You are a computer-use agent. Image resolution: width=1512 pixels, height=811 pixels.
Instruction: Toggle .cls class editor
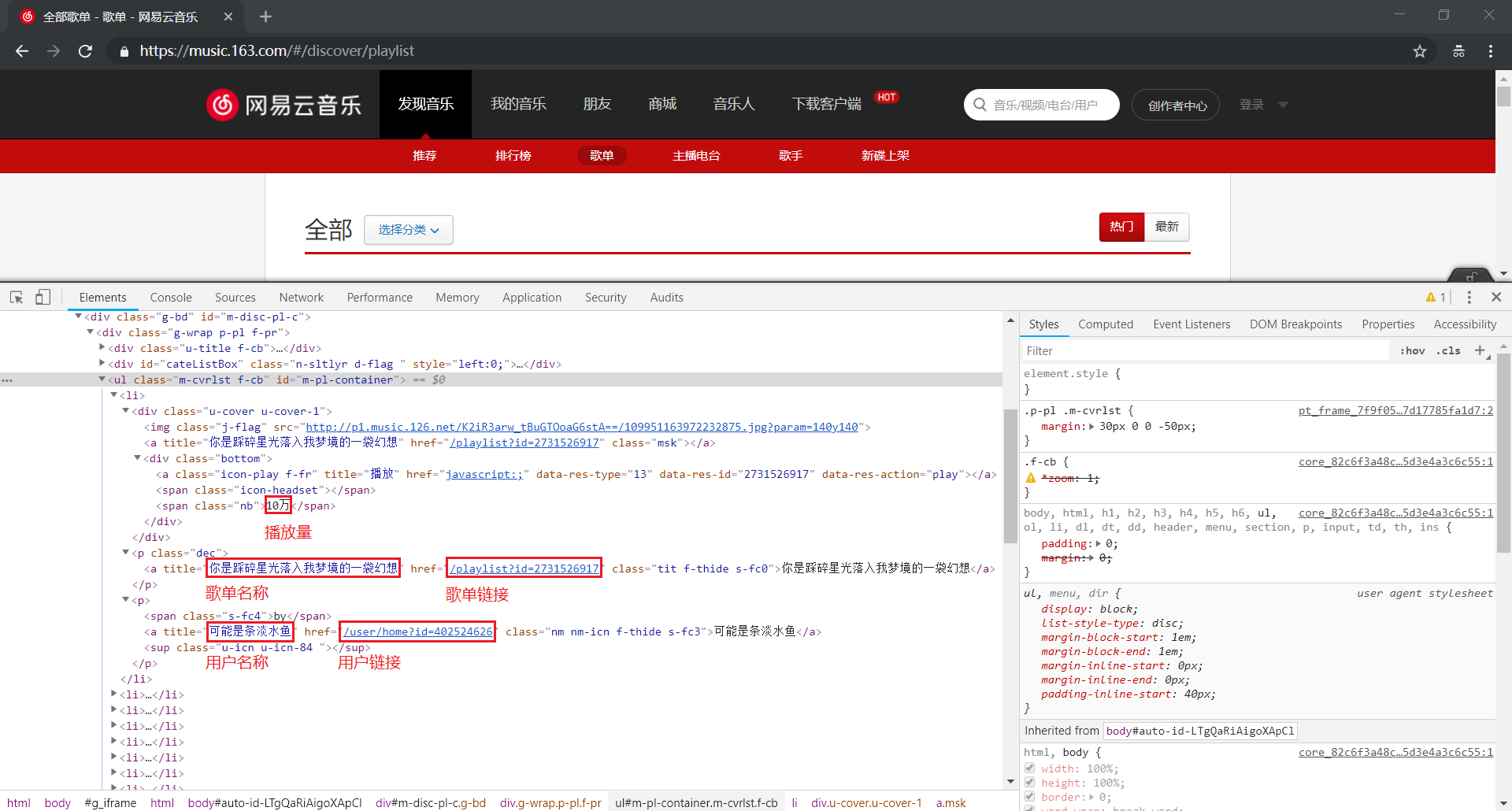tap(1448, 351)
